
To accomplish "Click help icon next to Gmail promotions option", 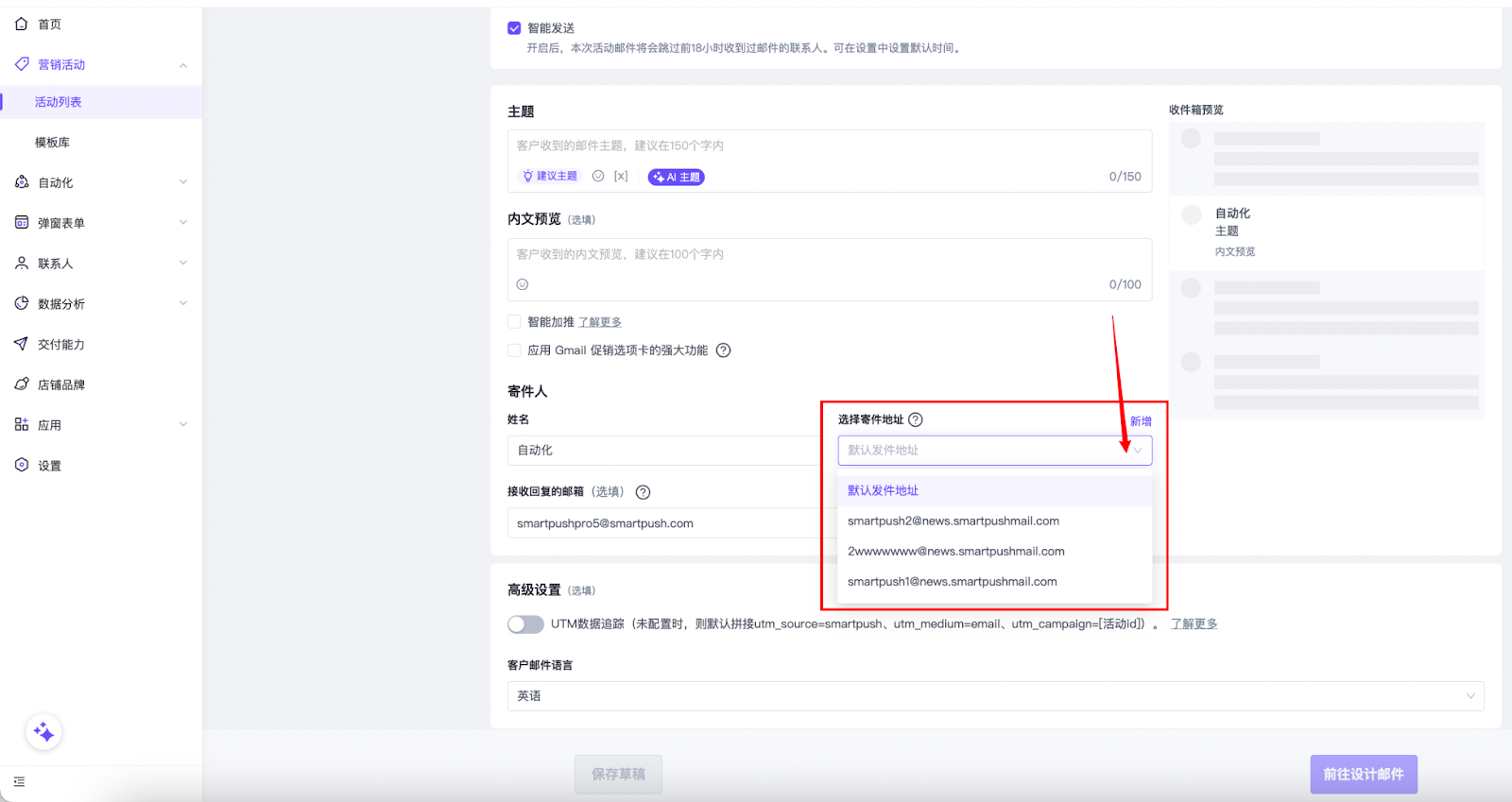I will pos(724,350).
